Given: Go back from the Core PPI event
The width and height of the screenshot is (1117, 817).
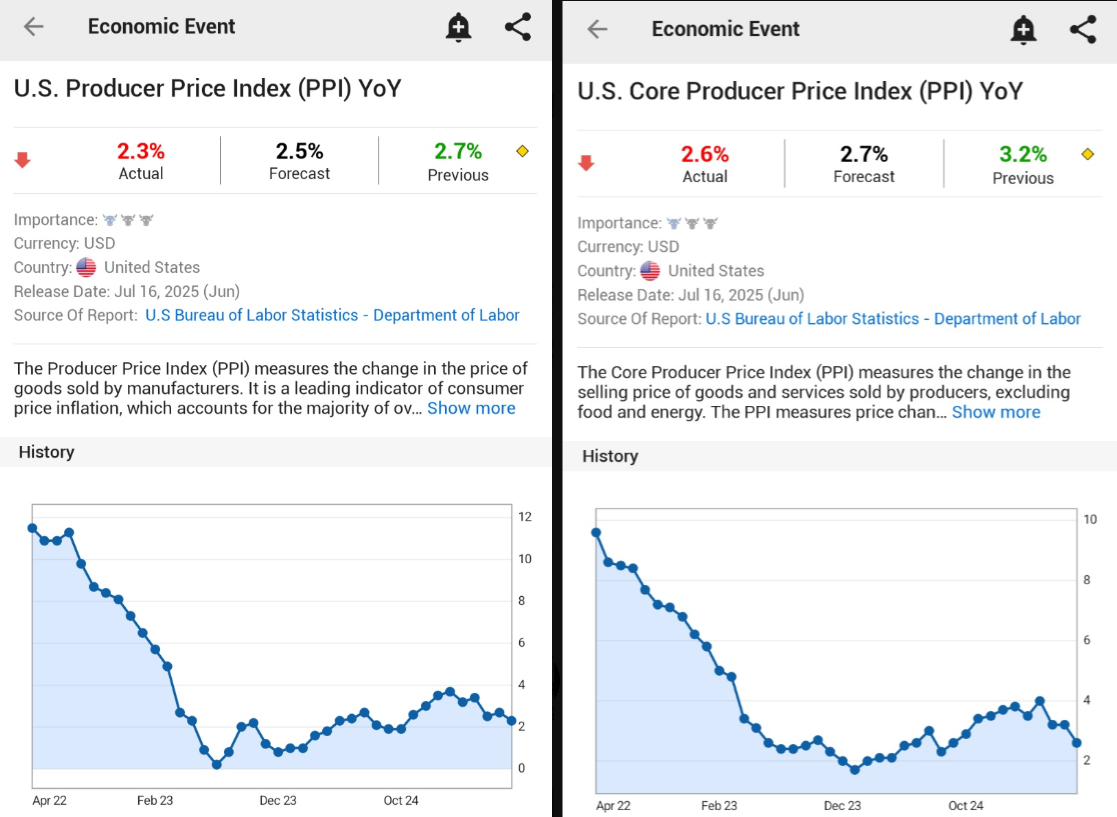Looking at the screenshot, I should tap(597, 29).
